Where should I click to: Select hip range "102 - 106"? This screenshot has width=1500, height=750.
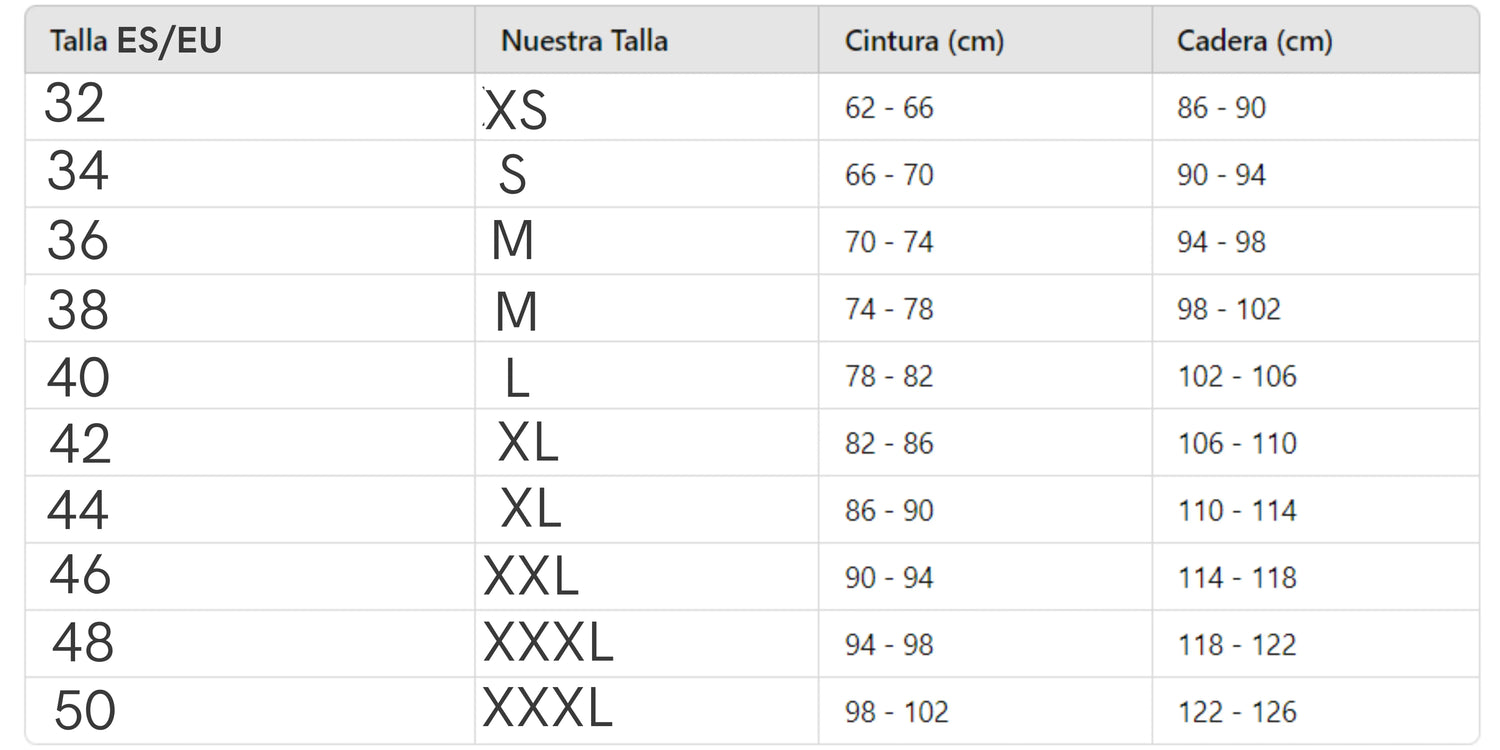(x=1236, y=376)
